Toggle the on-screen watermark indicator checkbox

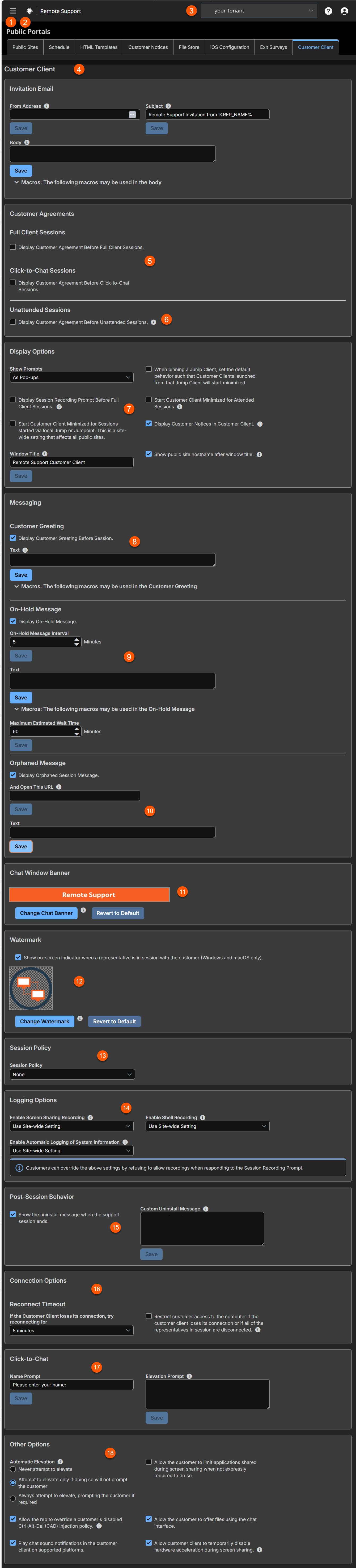18,957
